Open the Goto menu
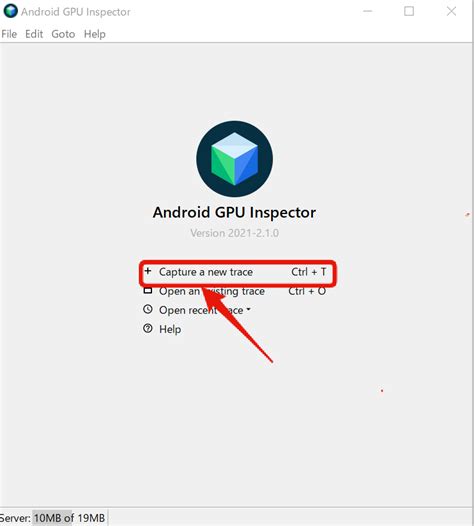The image size is (474, 526). tap(63, 34)
